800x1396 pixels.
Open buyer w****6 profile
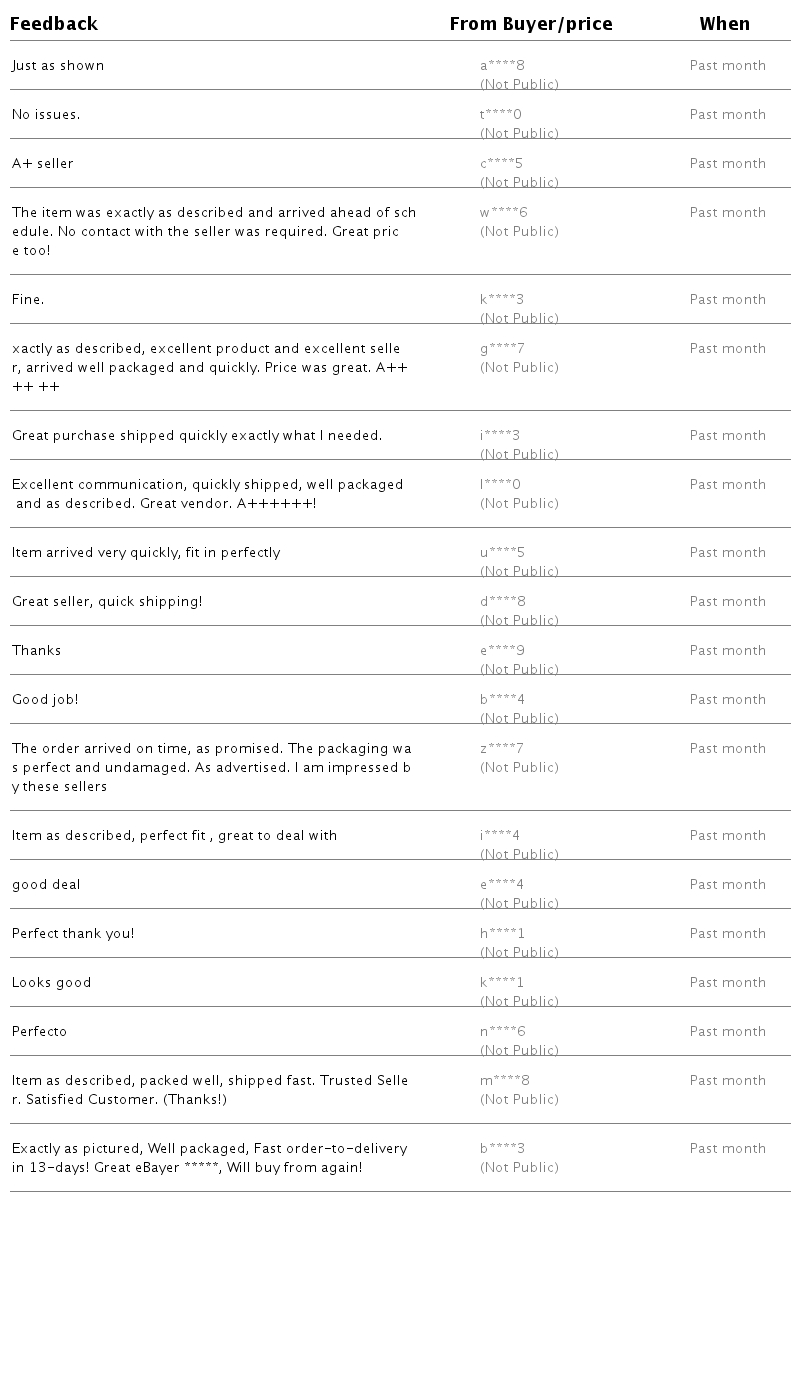[503, 213]
